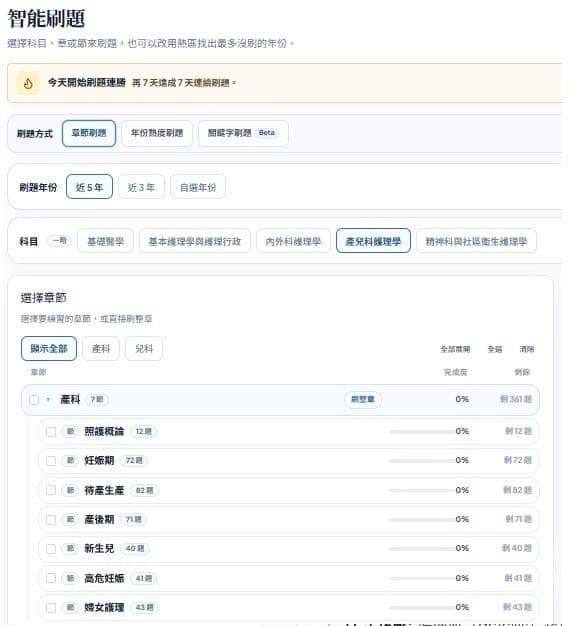Click the 節 badge next to 婦女護理
The height and width of the screenshot is (626, 570).
click(x=70, y=607)
